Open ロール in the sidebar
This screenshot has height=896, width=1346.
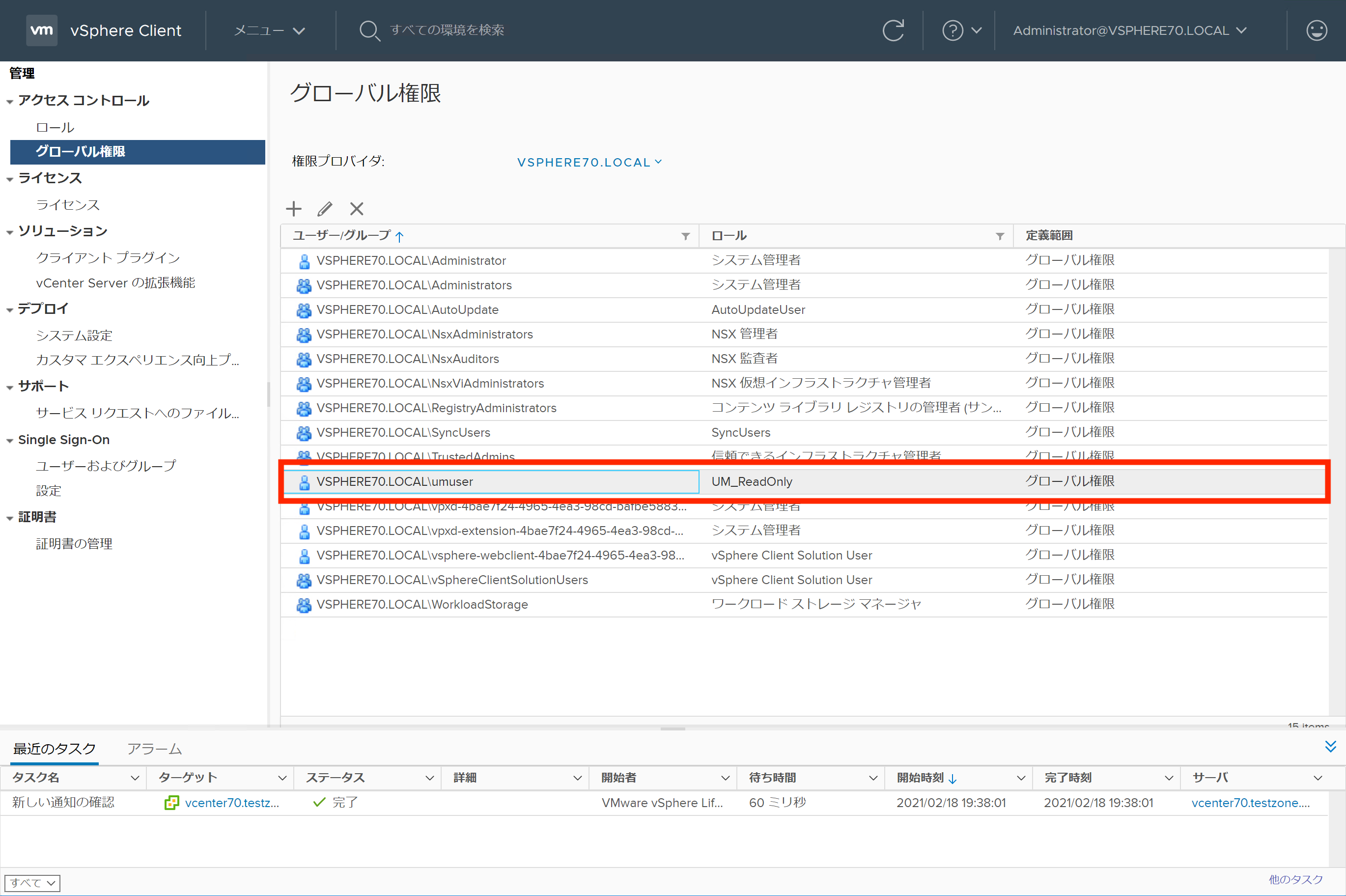click(x=55, y=127)
